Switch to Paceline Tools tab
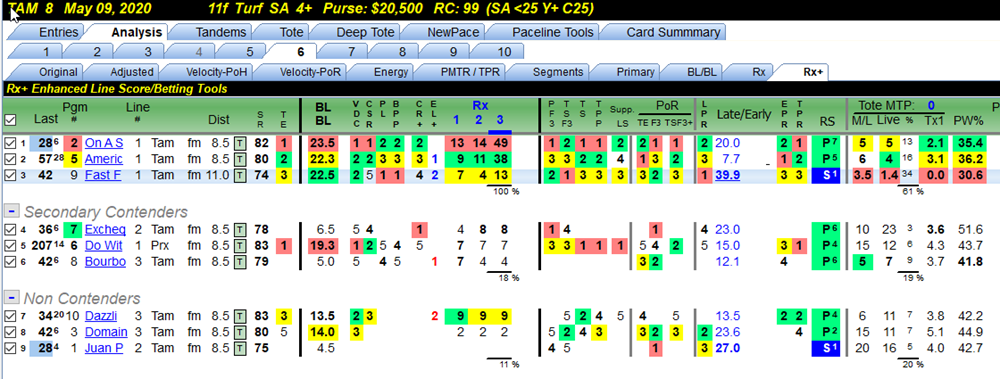Viewport: 1000px width, 379px height. click(552, 32)
